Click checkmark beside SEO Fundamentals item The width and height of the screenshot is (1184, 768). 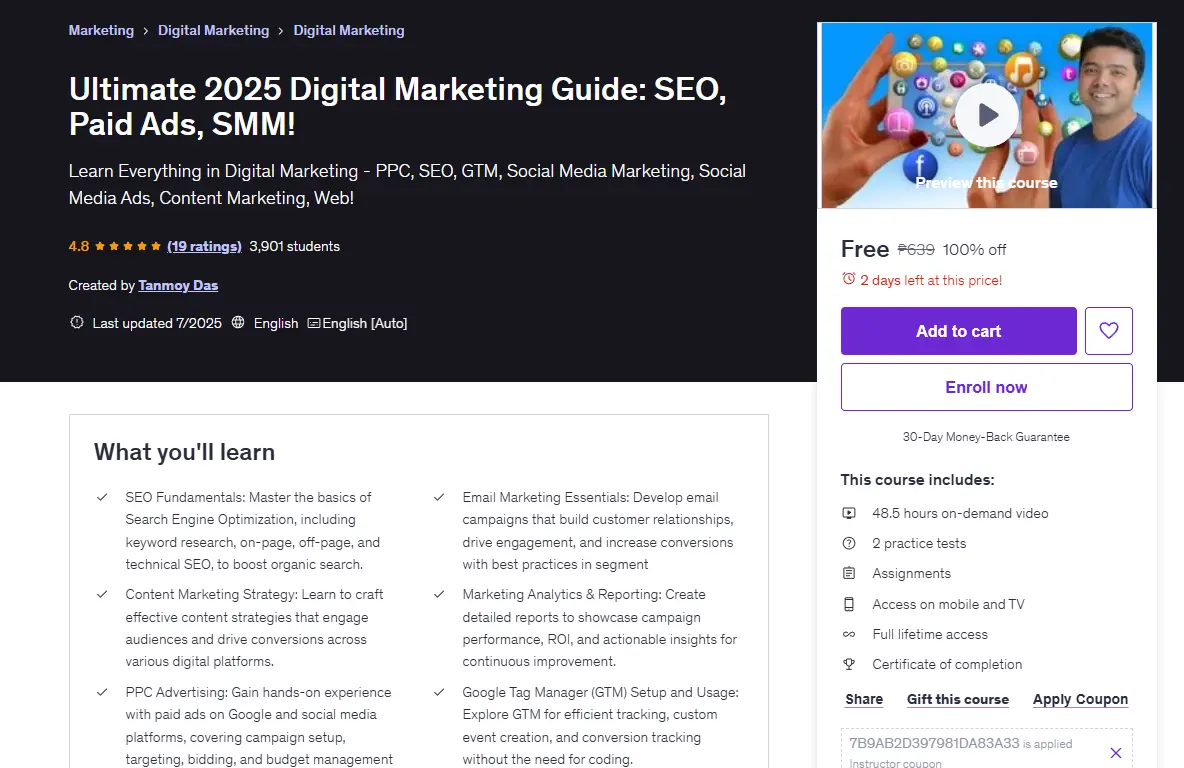(x=102, y=497)
